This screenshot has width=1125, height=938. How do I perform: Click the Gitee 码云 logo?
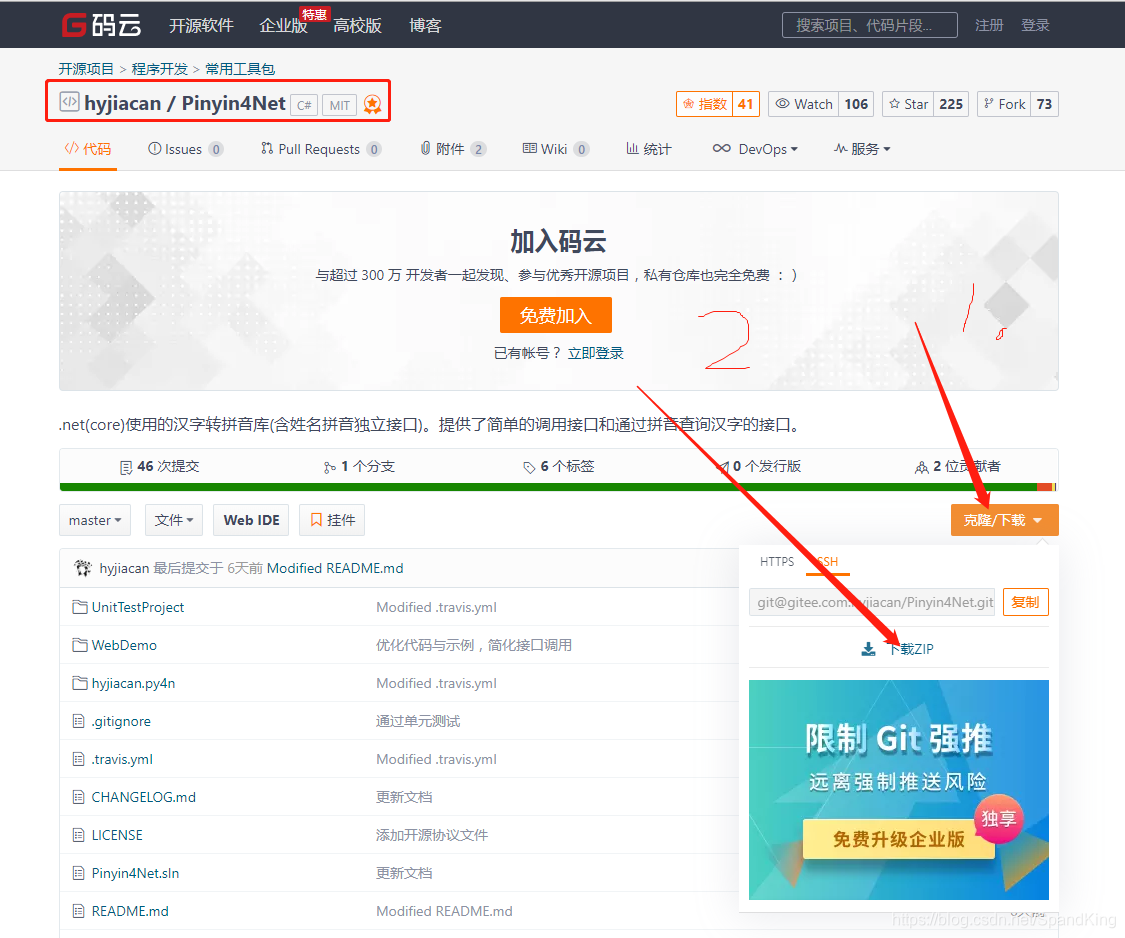(101, 25)
